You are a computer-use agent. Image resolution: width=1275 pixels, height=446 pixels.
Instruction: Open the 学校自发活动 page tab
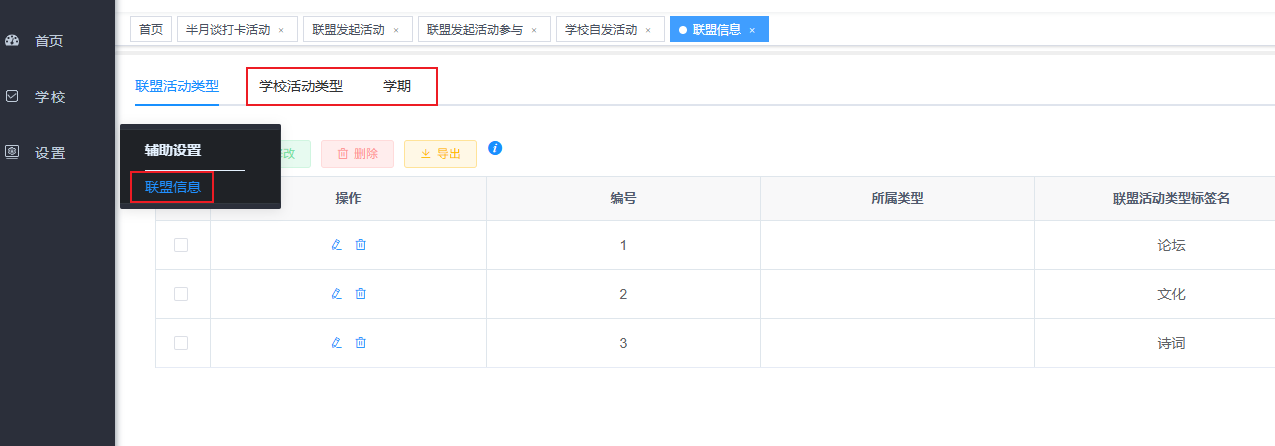600,30
